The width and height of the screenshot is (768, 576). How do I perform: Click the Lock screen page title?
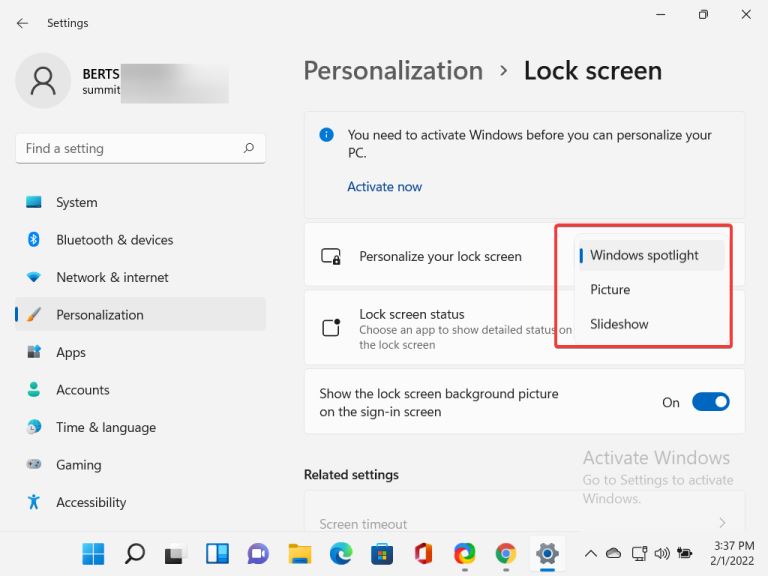point(593,71)
